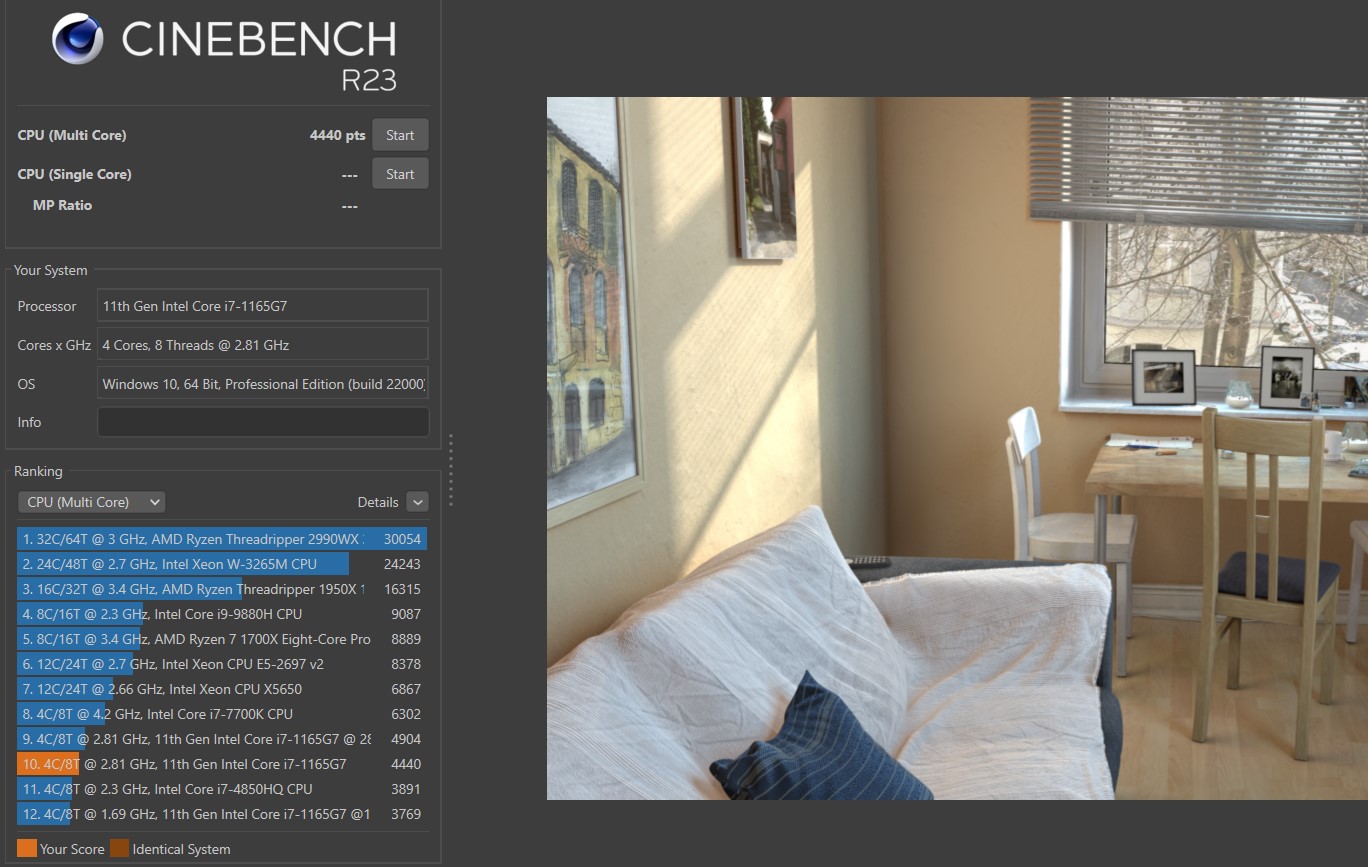Click the rendered room preview image
The image size is (1368, 867).
pos(956,448)
